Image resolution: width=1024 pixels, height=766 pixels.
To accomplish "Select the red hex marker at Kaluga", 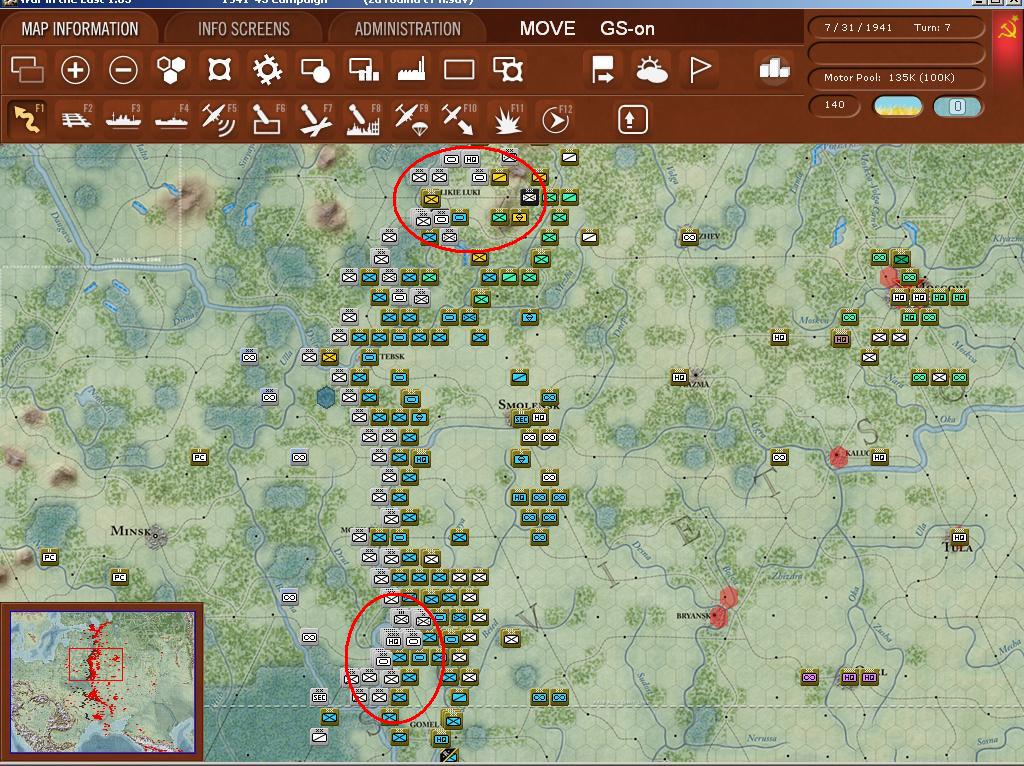I will point(839,456).
